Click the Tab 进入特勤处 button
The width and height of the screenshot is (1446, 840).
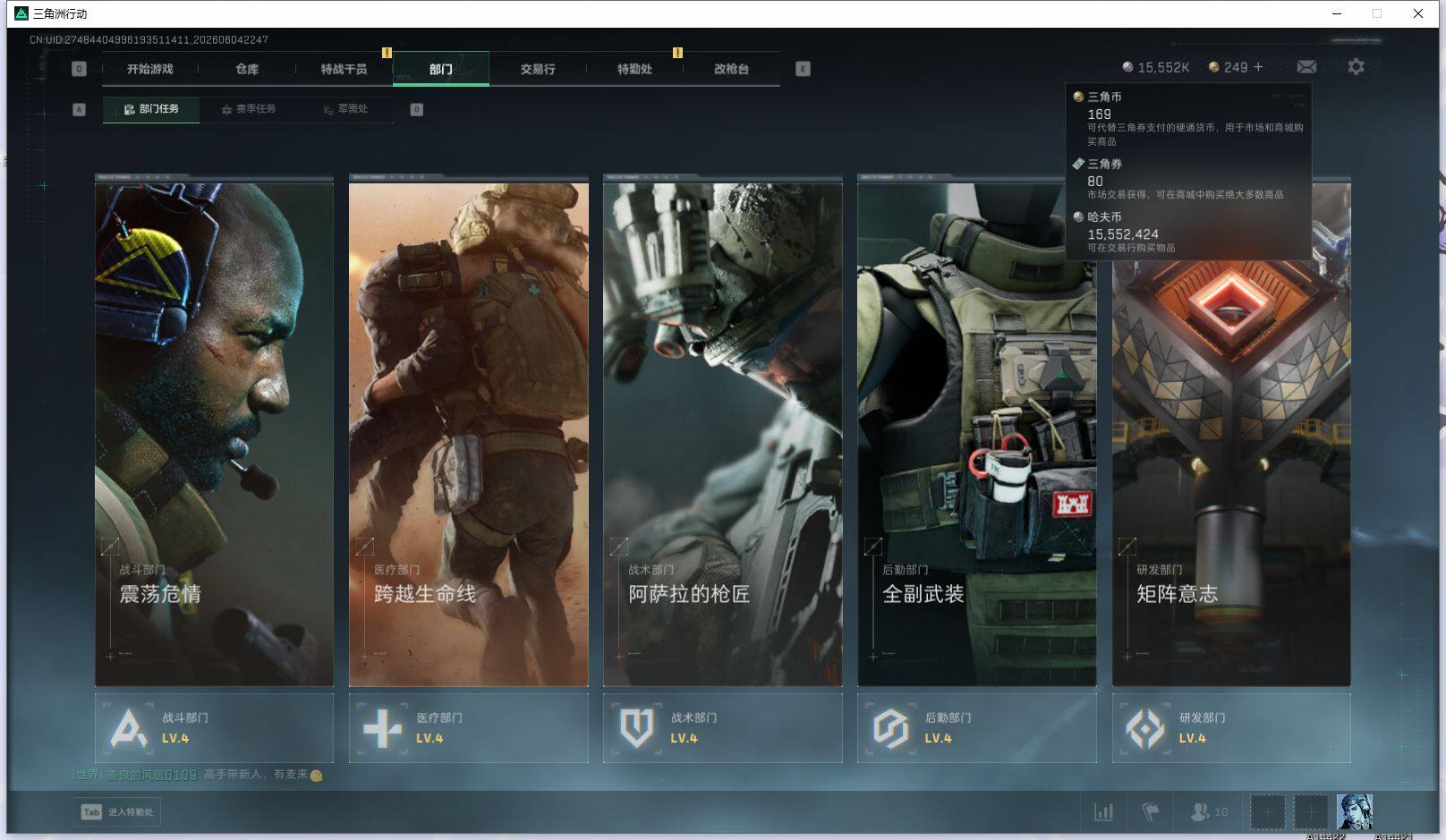click(117, 812)
